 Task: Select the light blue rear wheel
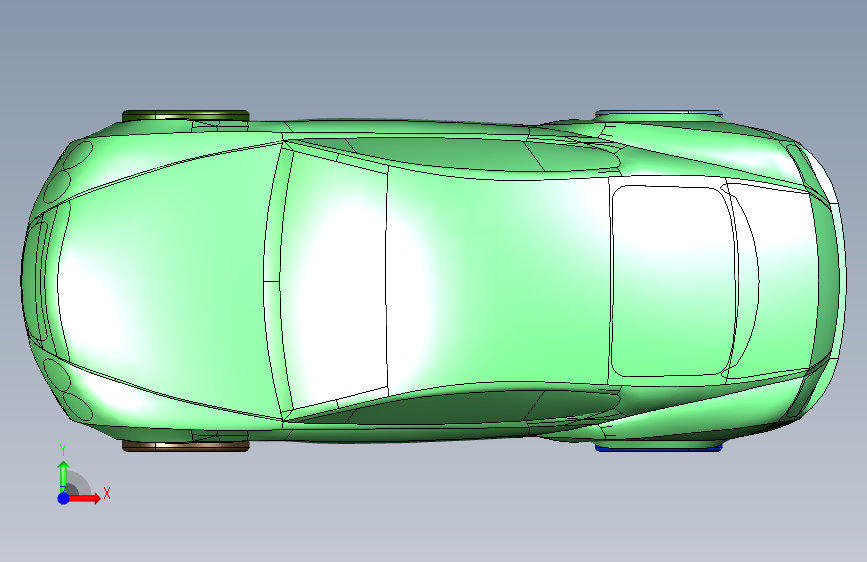(x=658, y=113)
